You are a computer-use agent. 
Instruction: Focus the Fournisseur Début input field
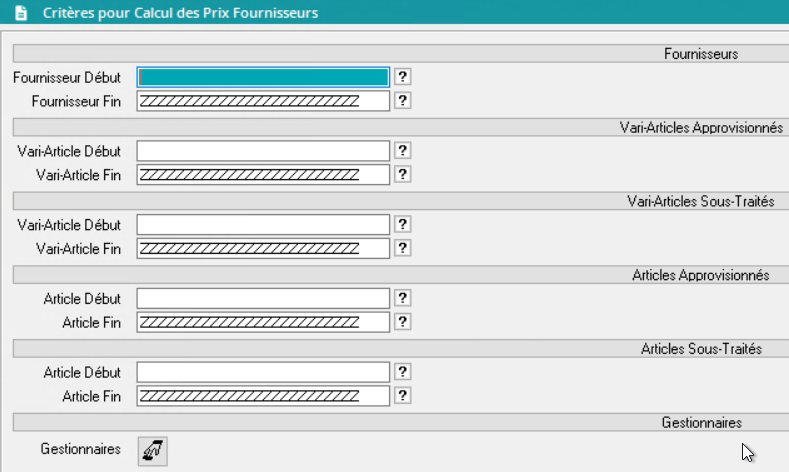[x=263, y=76]
